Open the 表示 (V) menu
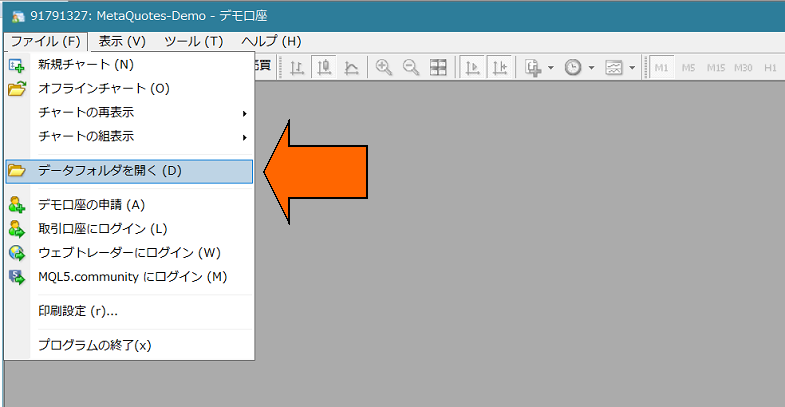 click(122, 42)
